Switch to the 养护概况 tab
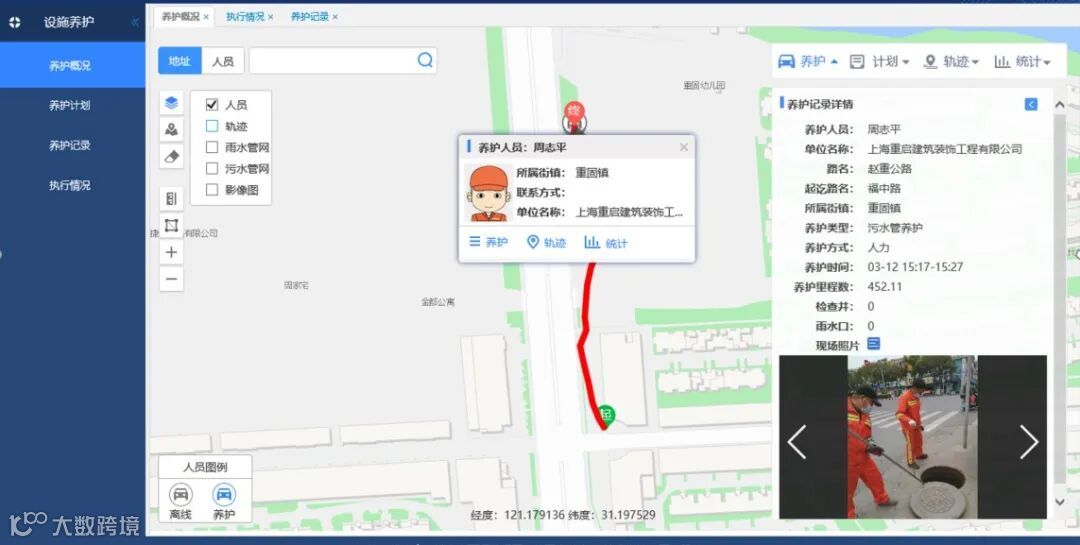1080x545 pixels. [180, 17]
